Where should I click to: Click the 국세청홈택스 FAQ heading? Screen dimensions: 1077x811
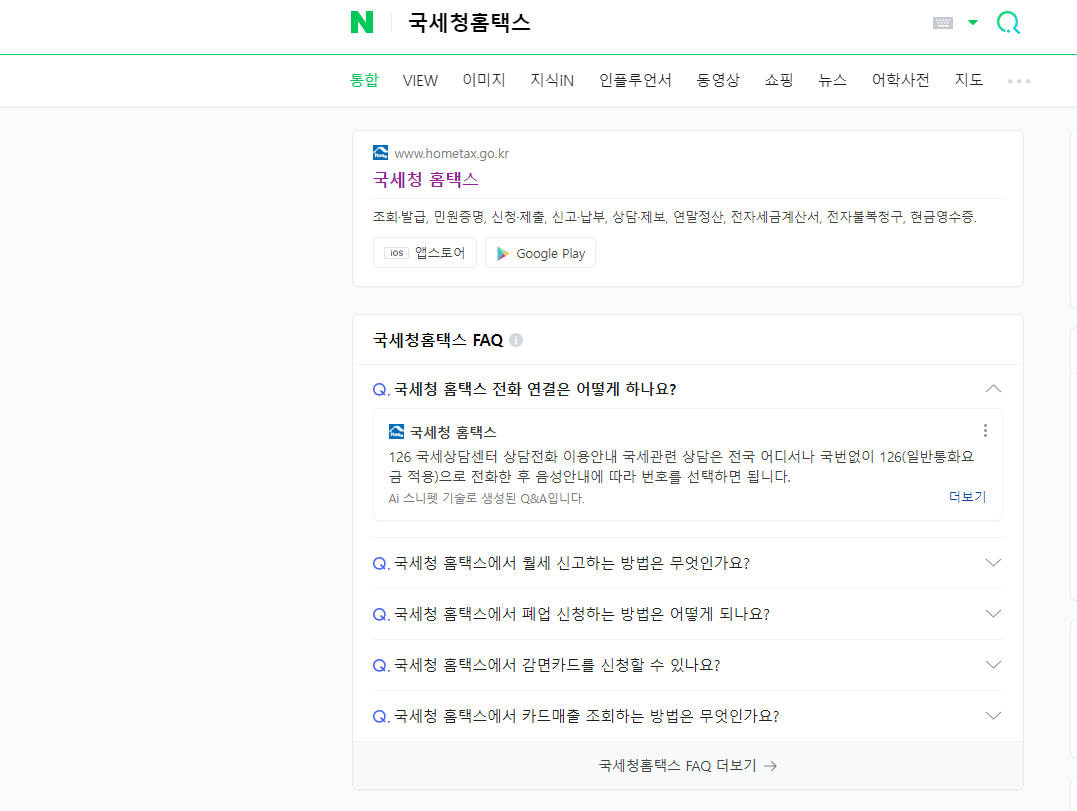(438, 340)
